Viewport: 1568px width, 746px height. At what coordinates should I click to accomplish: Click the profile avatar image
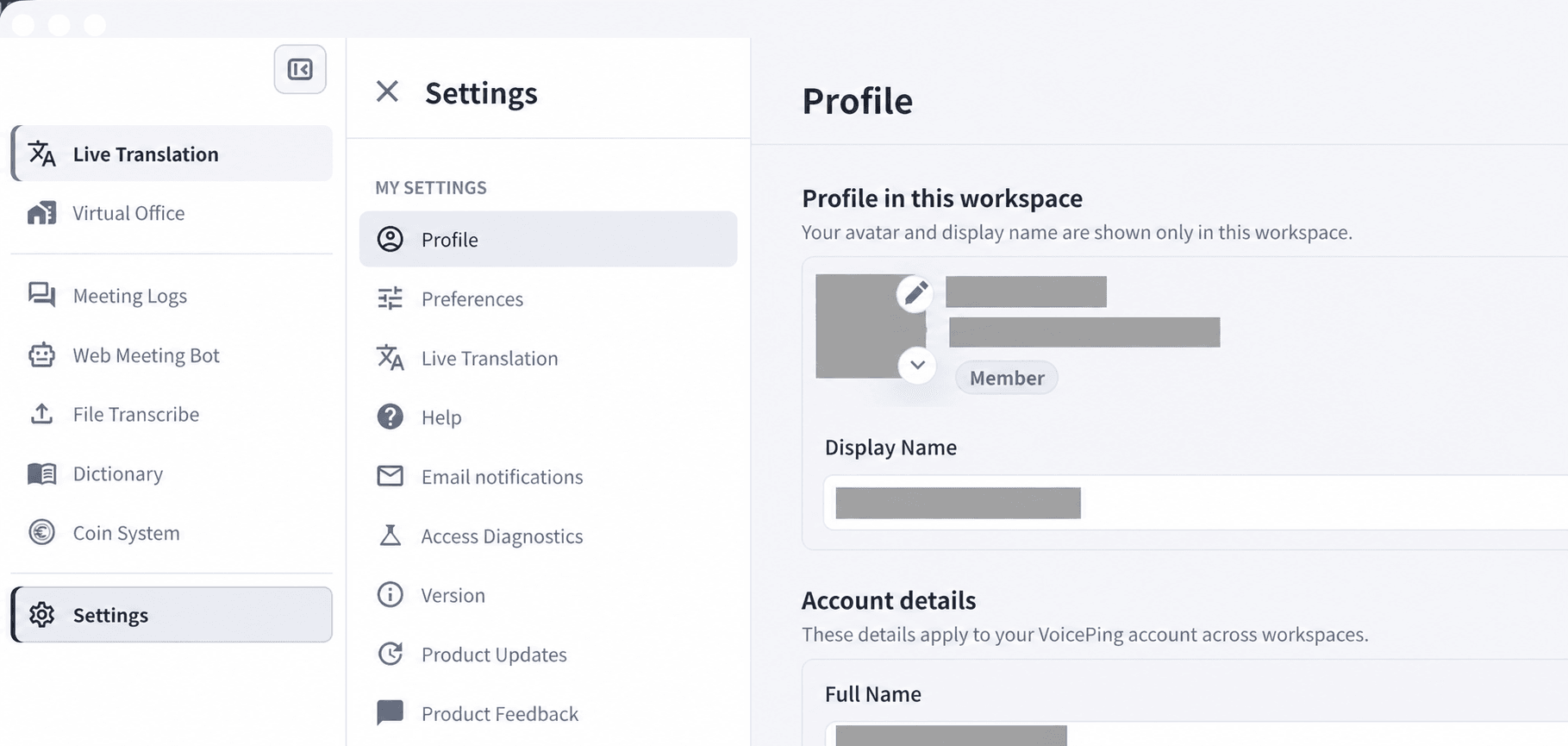(869, 326)
